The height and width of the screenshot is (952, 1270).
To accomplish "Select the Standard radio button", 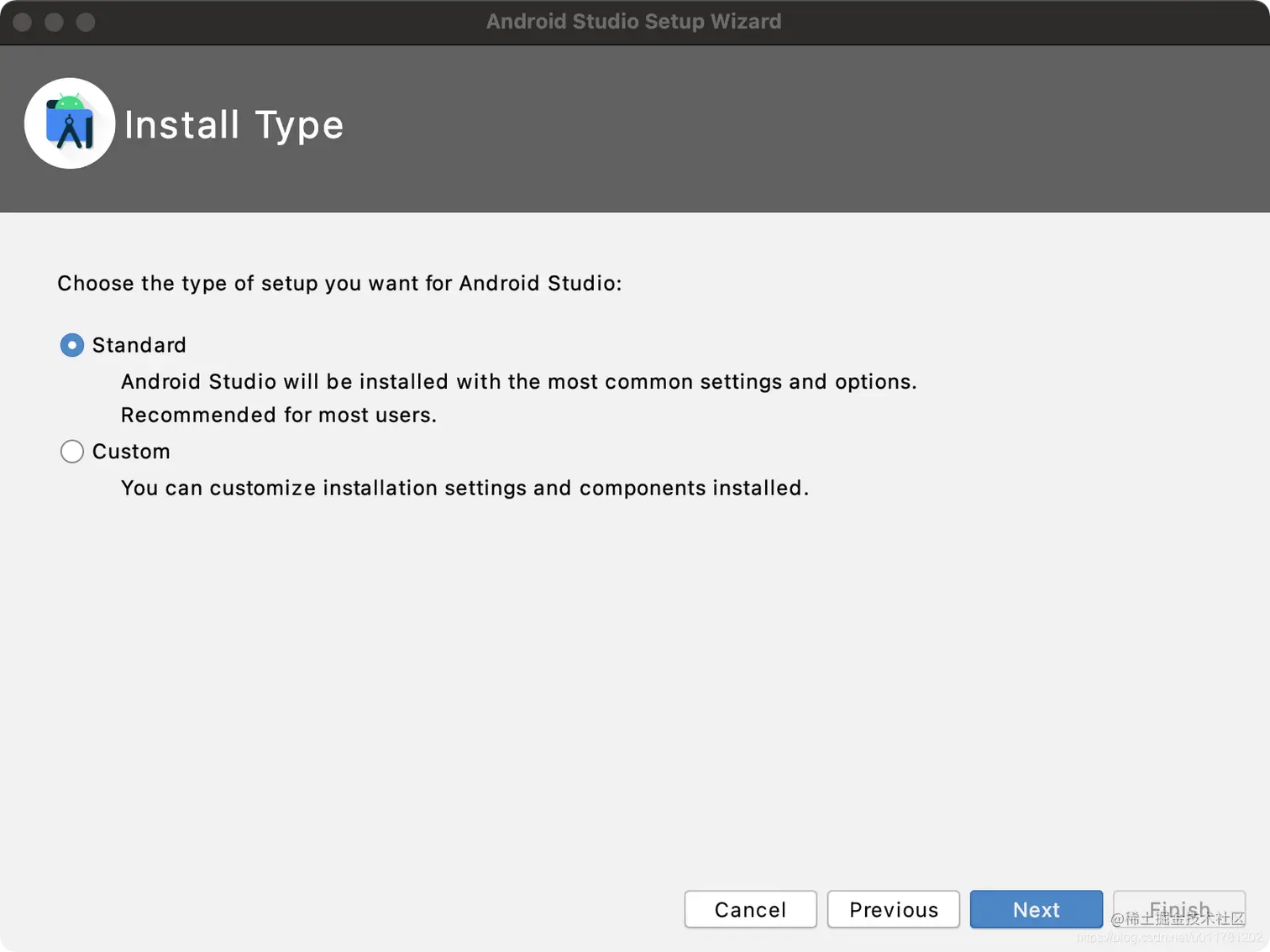I will [x=72, y=345].
